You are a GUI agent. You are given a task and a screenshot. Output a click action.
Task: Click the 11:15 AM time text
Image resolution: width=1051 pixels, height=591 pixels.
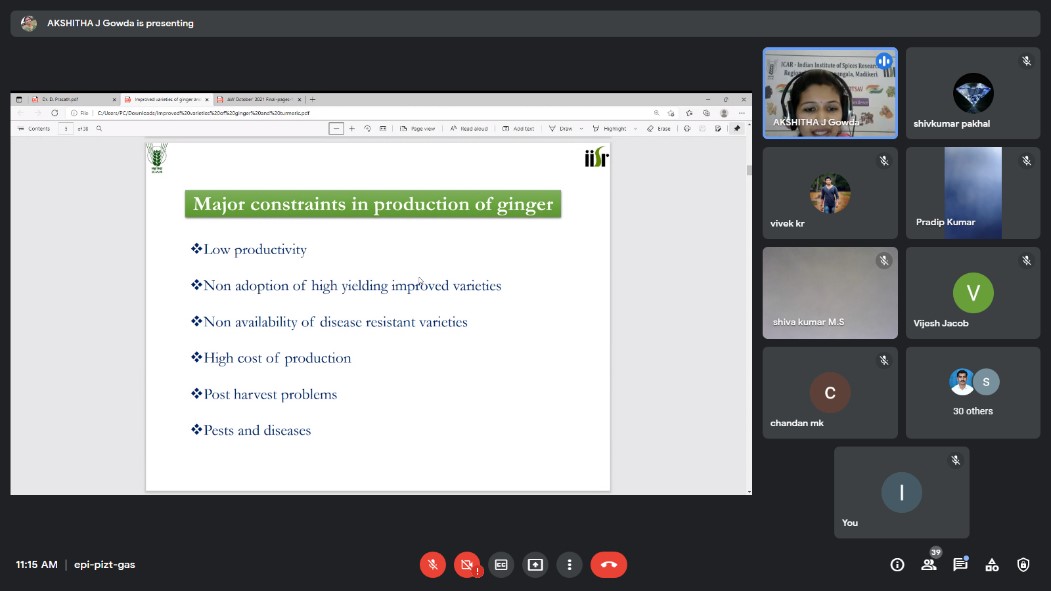(x=37, y=565)
